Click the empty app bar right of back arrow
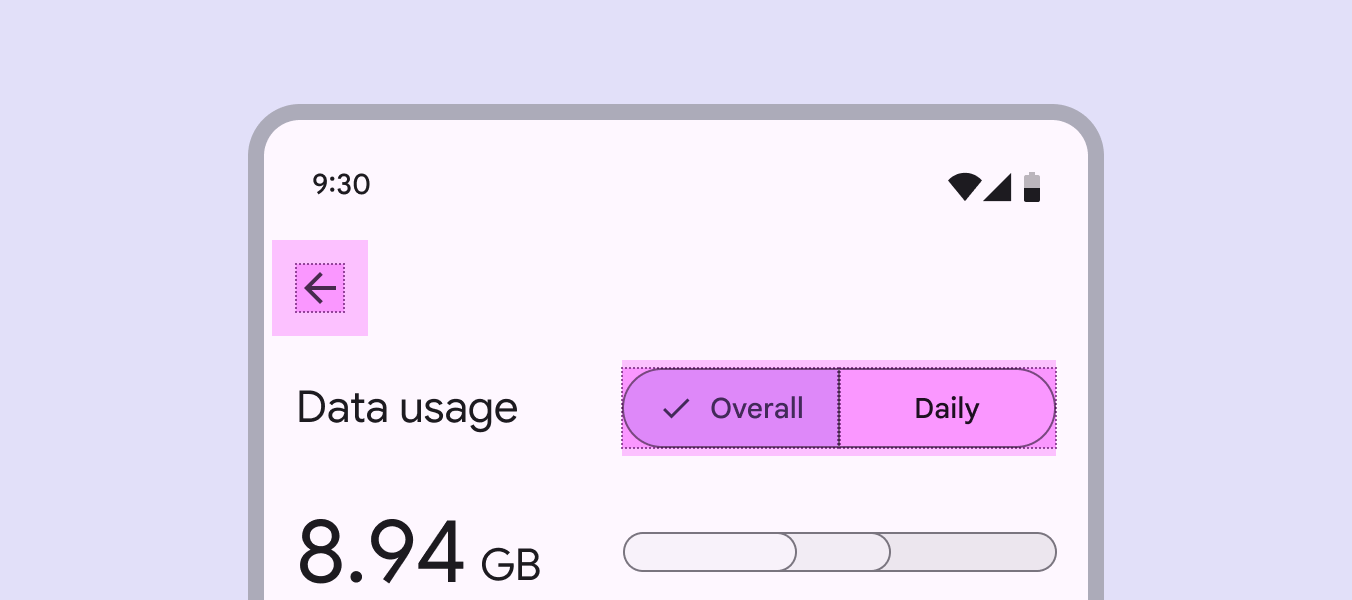 [700, 288]
